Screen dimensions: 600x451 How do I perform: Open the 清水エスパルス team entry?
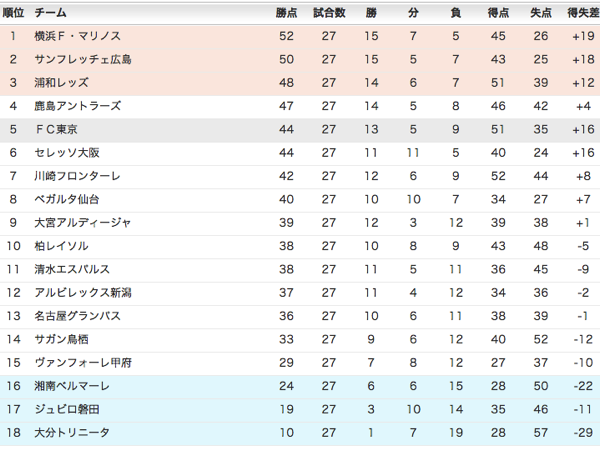click(72, 269)
